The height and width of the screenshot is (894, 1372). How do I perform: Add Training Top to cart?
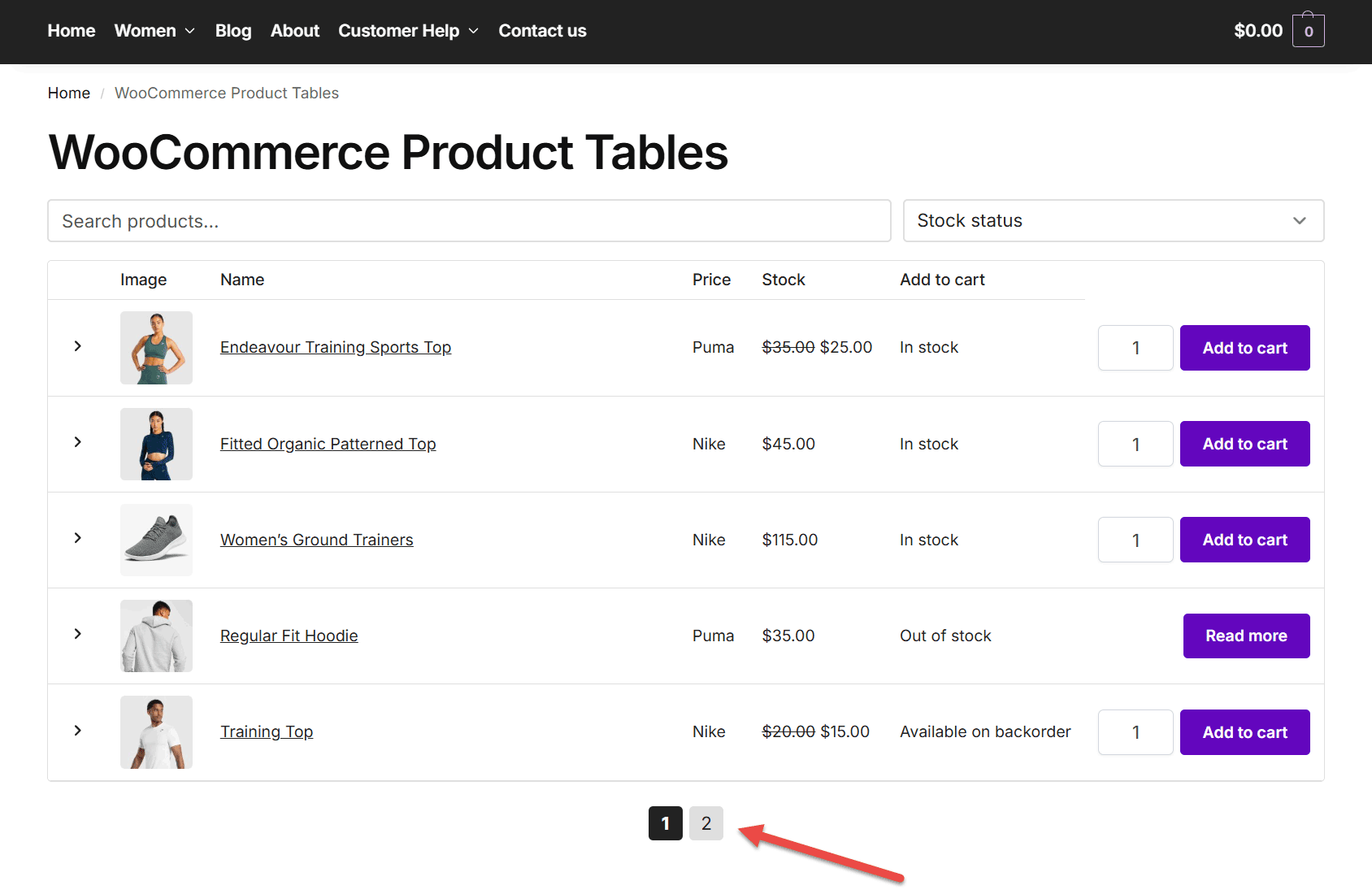point(1244,731)
